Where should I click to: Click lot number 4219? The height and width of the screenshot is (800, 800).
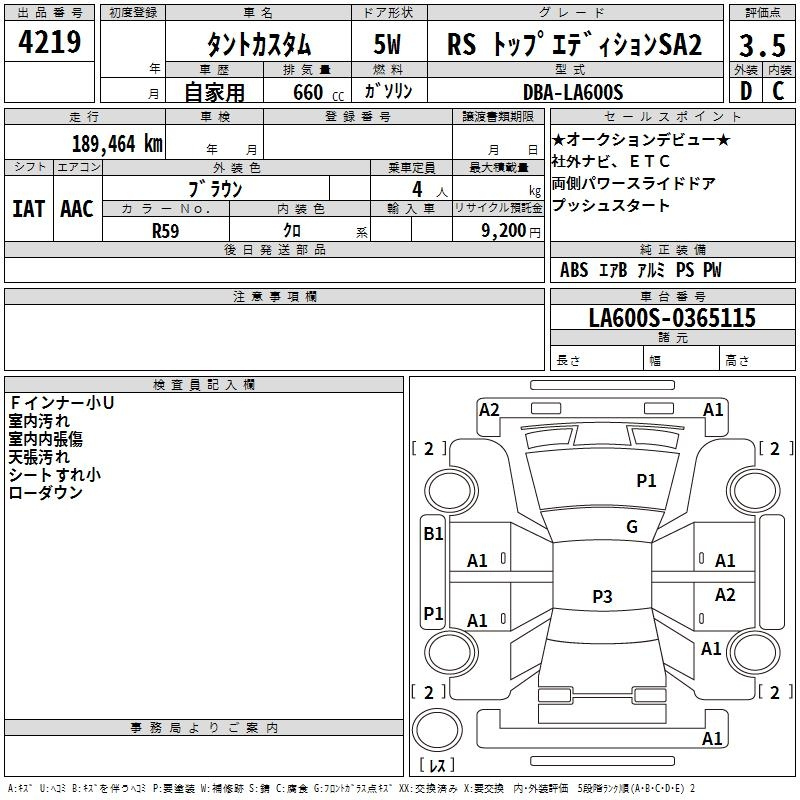coord(50,42)
